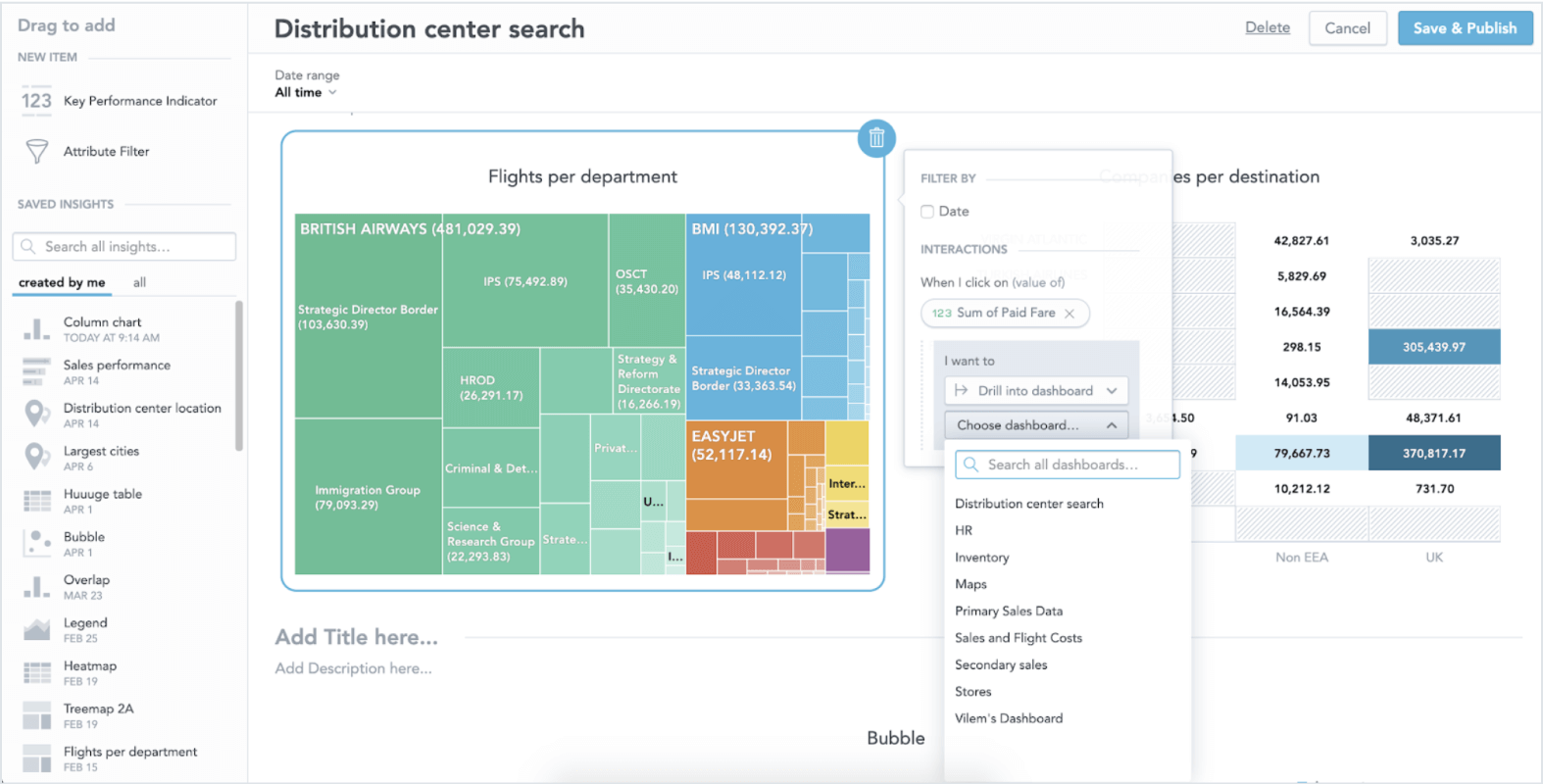
Task: Choose the Primary Sales Data dashboard
Action: tap(1009, 611)
